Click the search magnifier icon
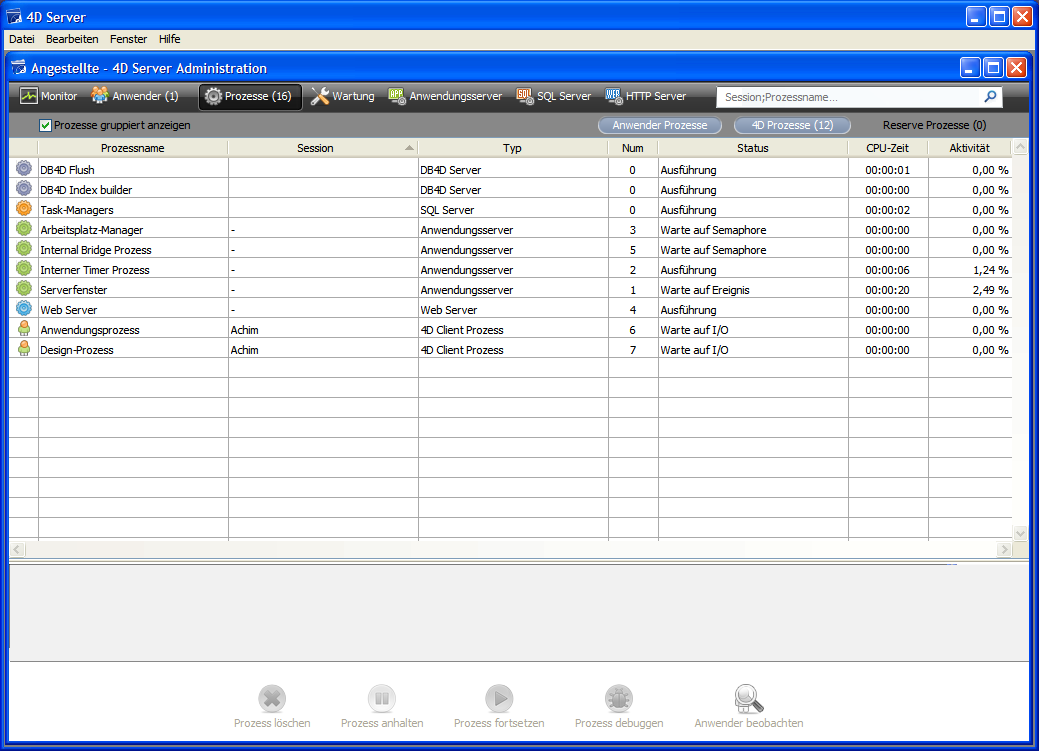The image size is (1039, 751). [x=990, y=97]
